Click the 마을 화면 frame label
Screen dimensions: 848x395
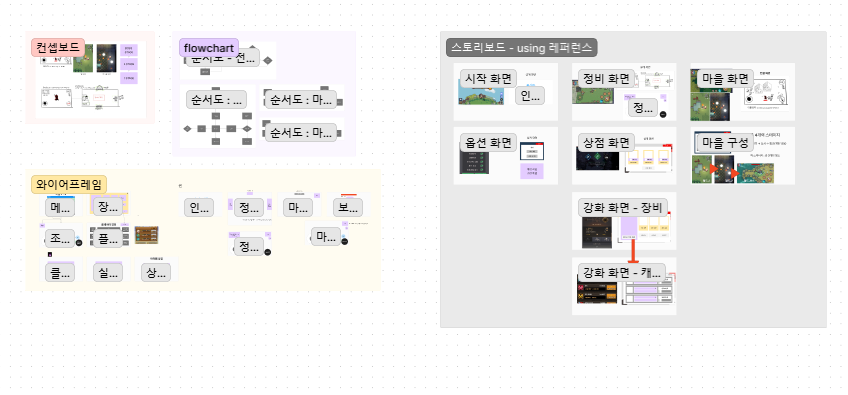pyautogui.click(x=725, y=78)
